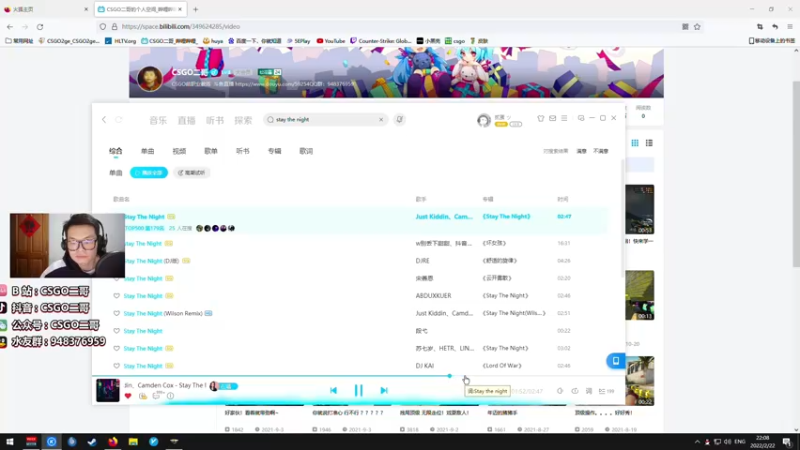This screenshot has width=800, height=450.
Task: Open Windows Start menu
Action: click(10, 442)
